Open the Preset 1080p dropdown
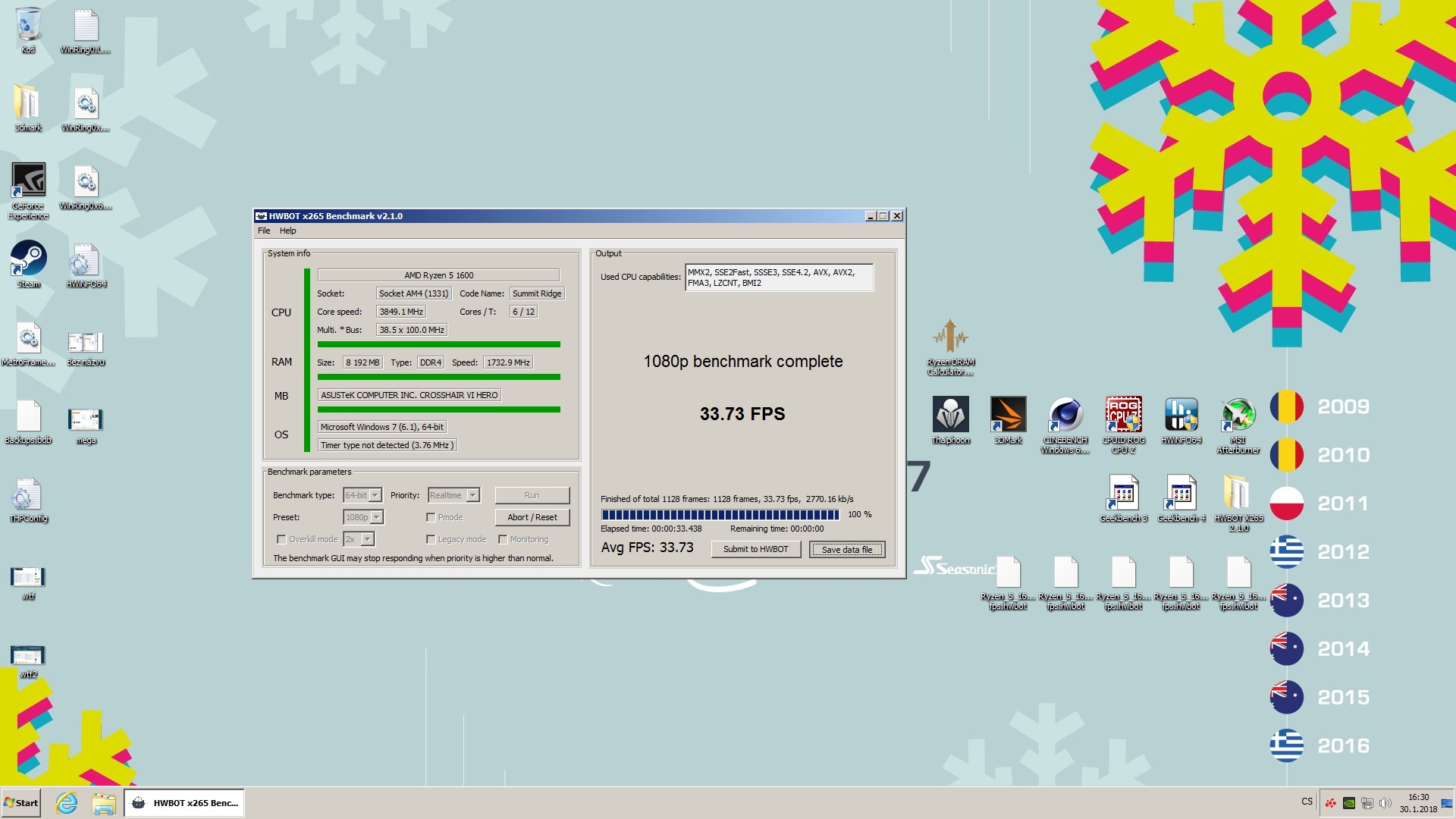Viewport: 1456px width, 819px height. [363, 517]
